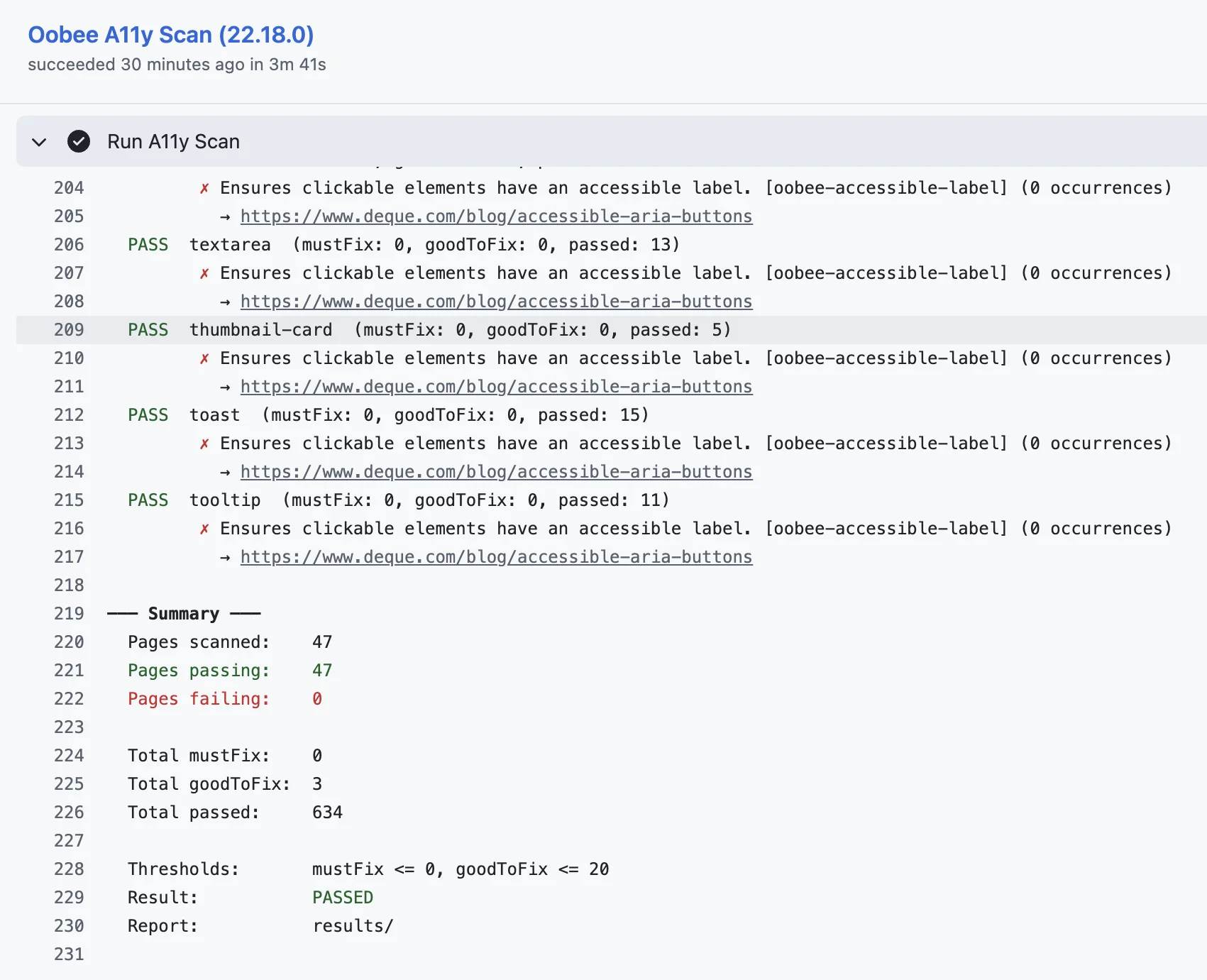
Task: Click the Thresholds mustFix goodToFix line
Action: (368, 869)
